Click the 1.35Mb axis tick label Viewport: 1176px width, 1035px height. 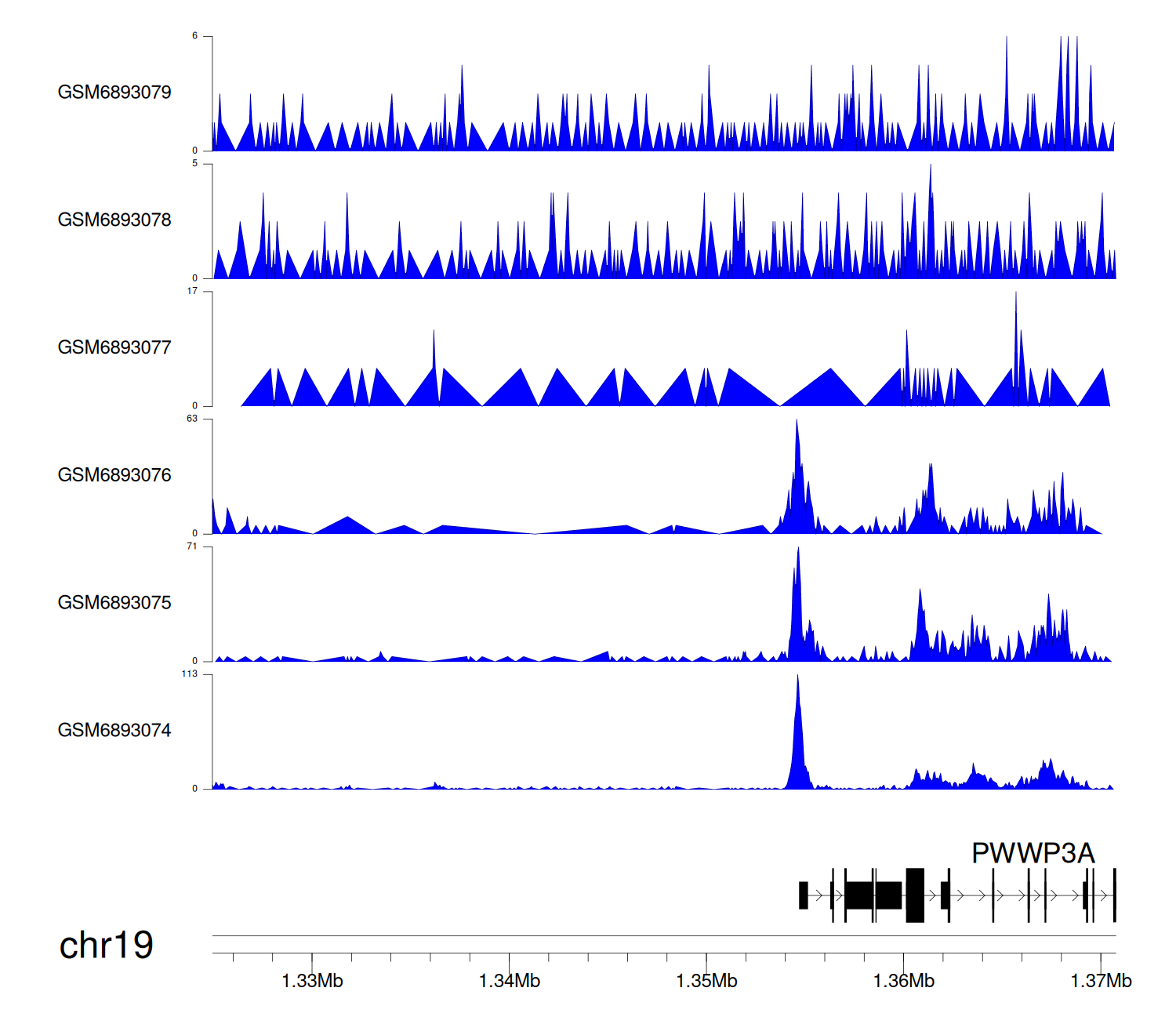click(706, 981)
